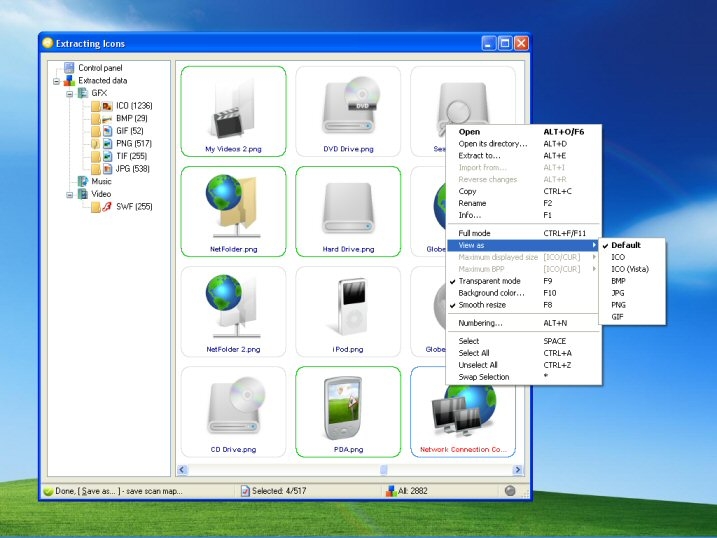Click the Control panel icon in tree
This screenshot has height=538, width=717.
point(69,68)
